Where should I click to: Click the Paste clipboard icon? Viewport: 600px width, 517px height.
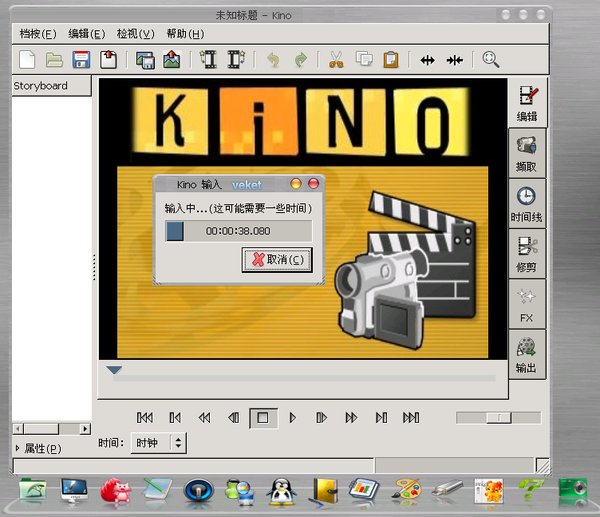click(x=391, y=60)
